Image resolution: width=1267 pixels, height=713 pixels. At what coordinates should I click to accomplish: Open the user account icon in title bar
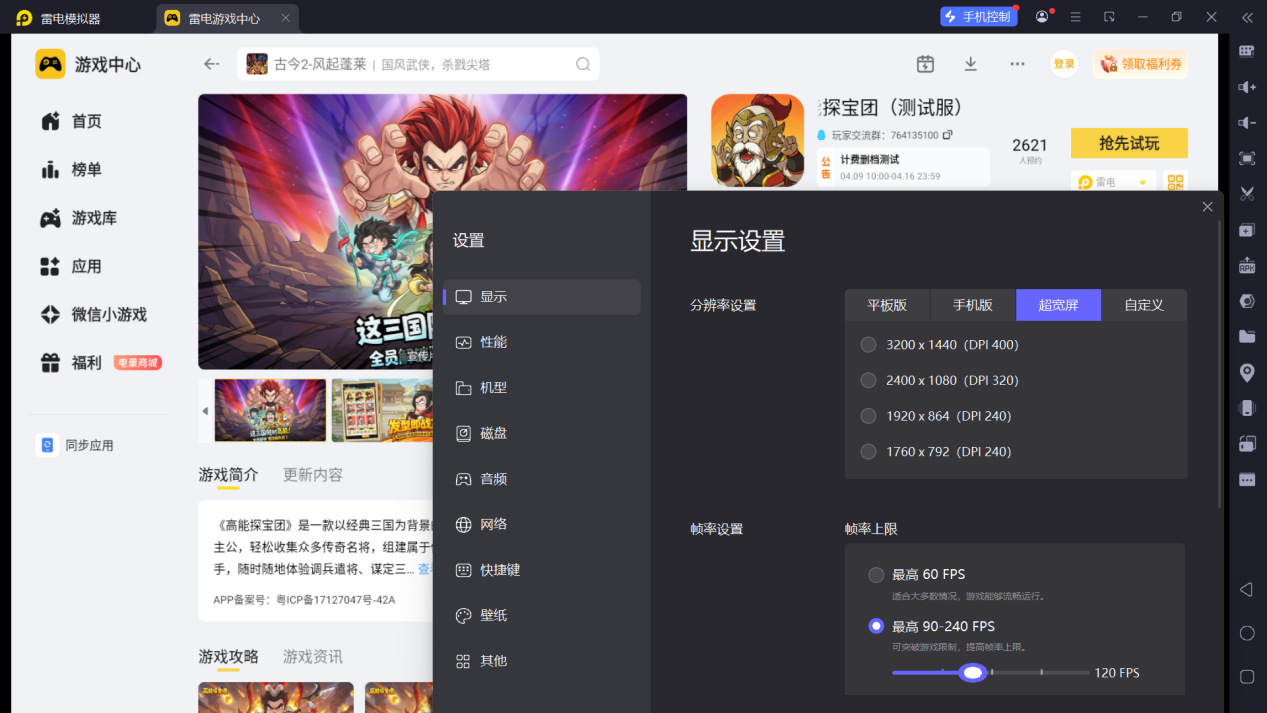pos(1042,17)
